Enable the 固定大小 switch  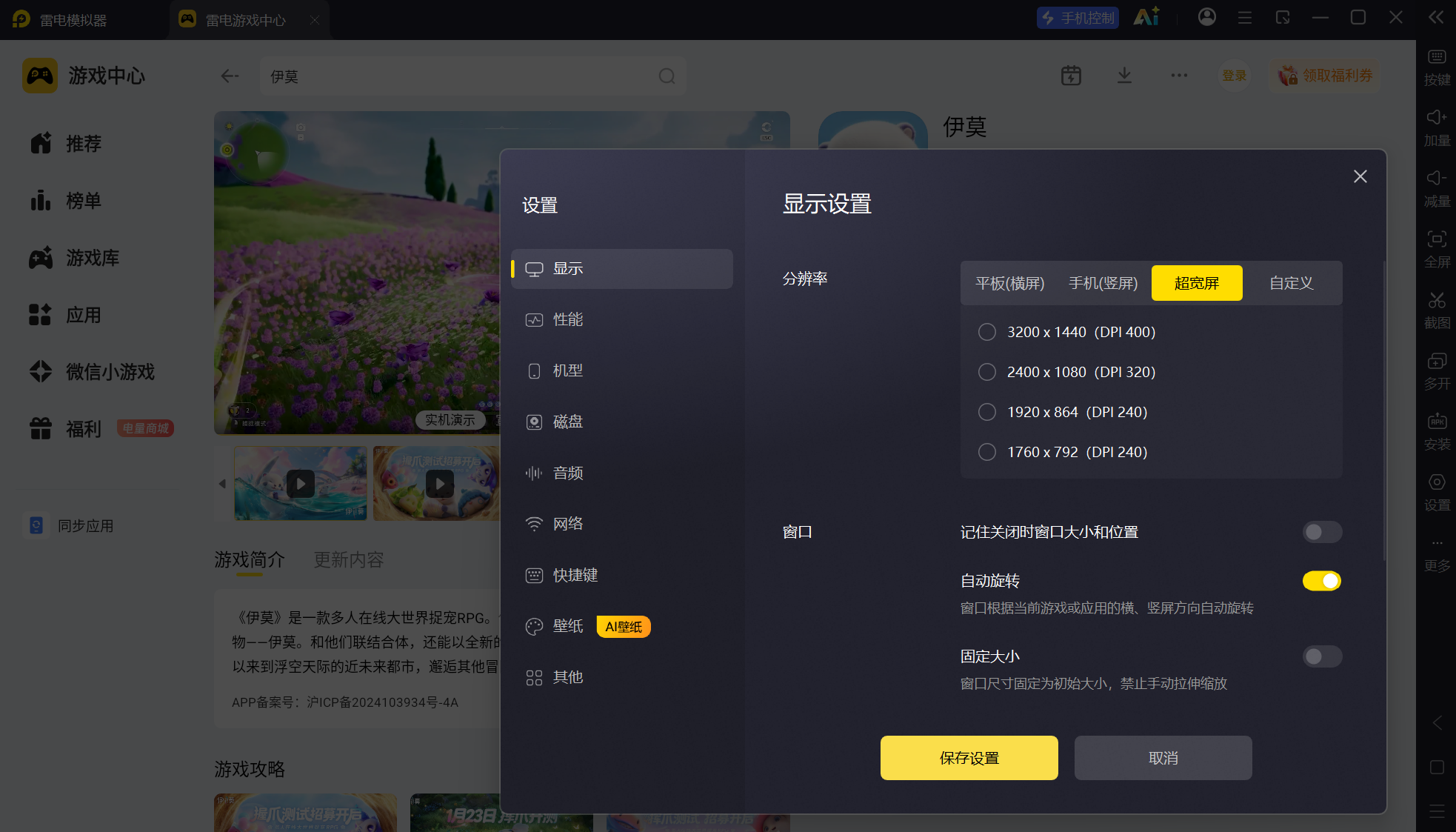pos(1322,656)
